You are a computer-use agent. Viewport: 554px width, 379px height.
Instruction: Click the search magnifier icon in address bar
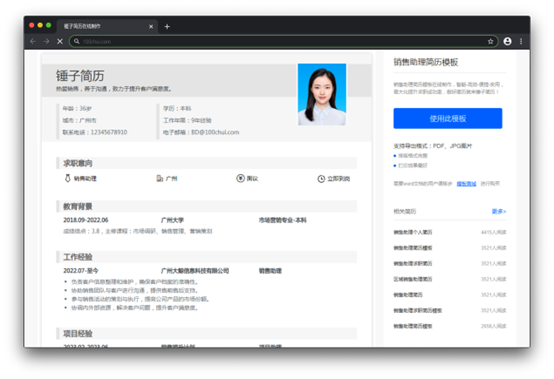(76, 41)
